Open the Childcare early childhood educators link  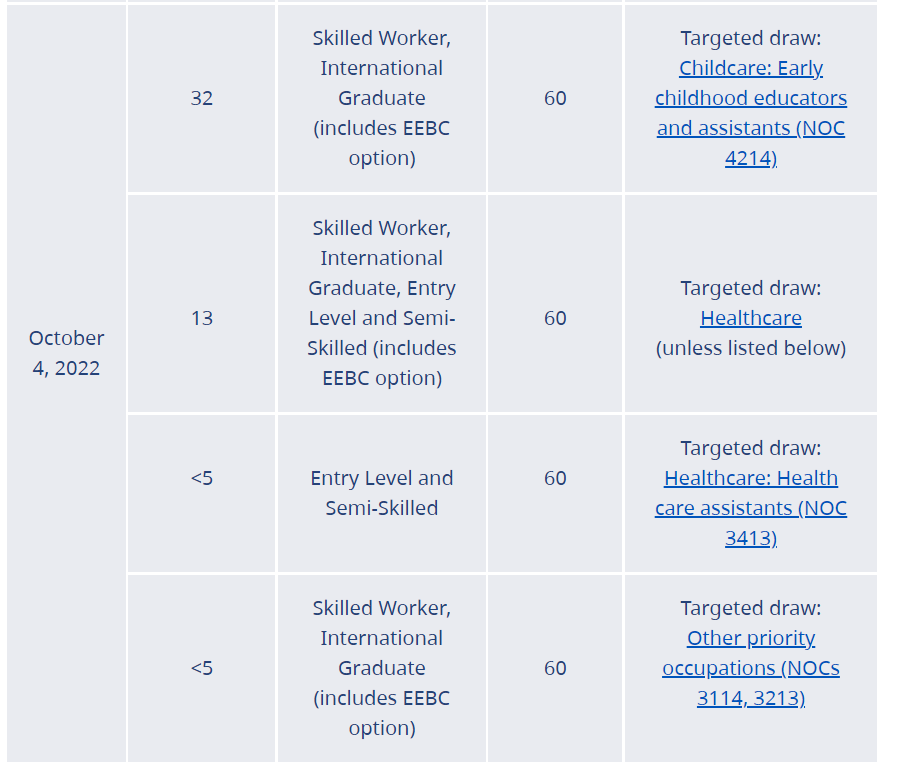[x=751, y=98]
